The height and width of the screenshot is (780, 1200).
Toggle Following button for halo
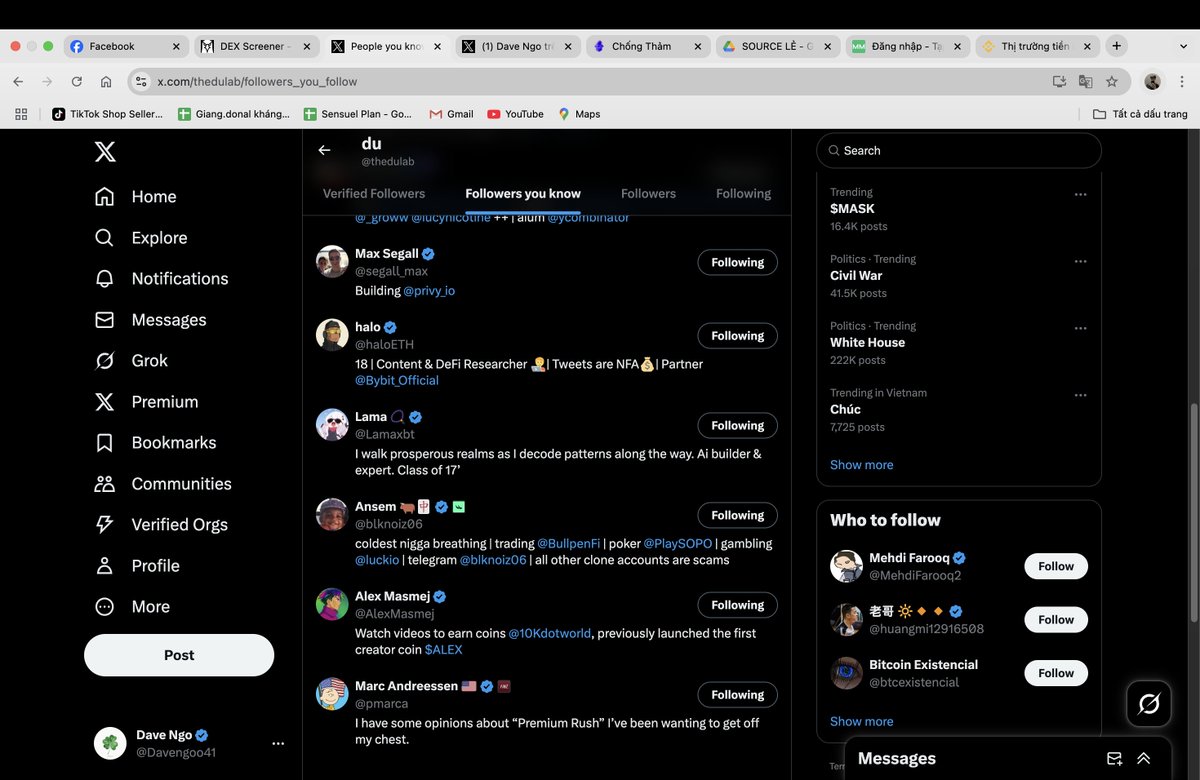tap(737, 336)
